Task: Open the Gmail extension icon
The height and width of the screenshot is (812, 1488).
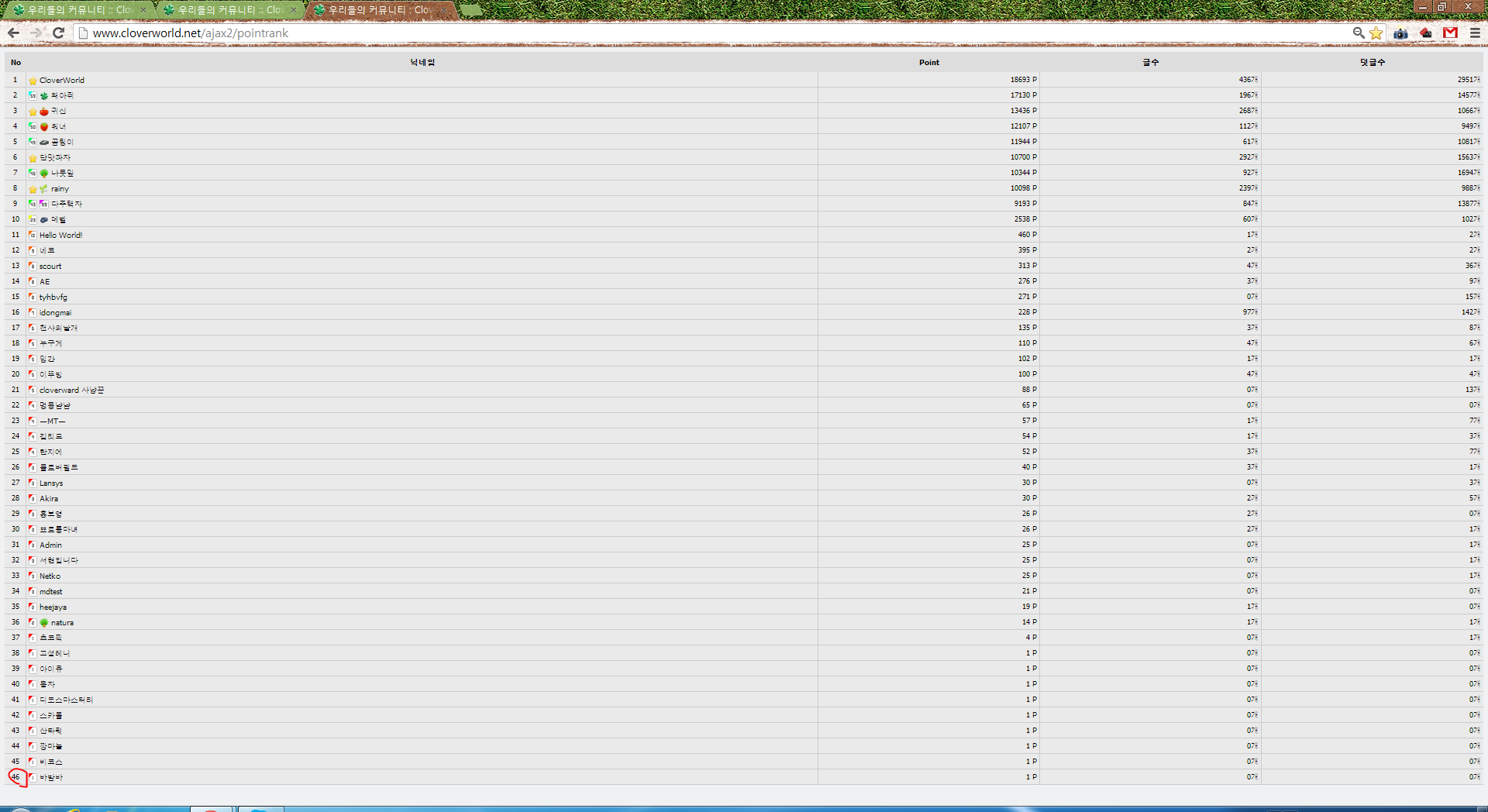Action: click(1450, 33)
